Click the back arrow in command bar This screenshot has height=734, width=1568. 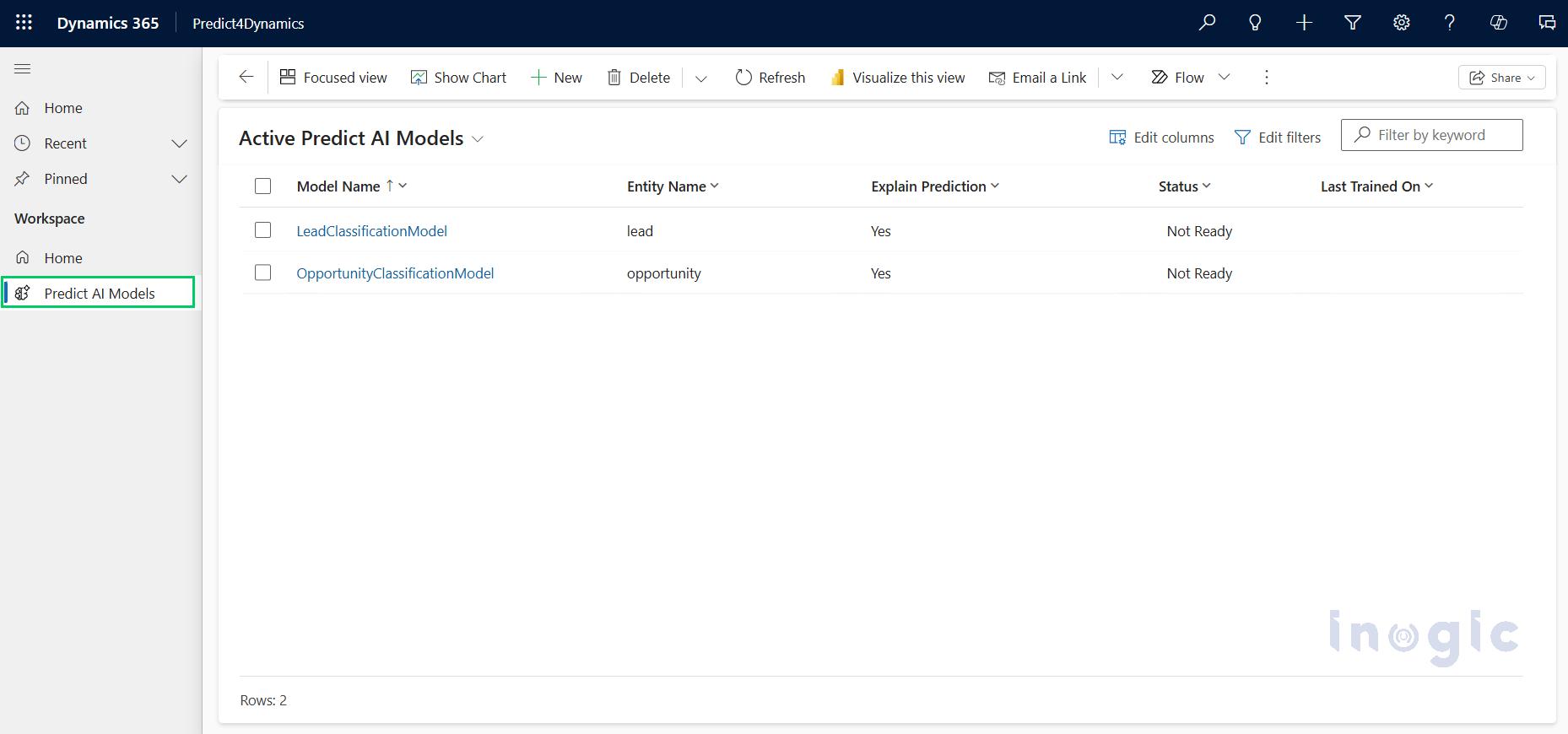click(246, 78)
